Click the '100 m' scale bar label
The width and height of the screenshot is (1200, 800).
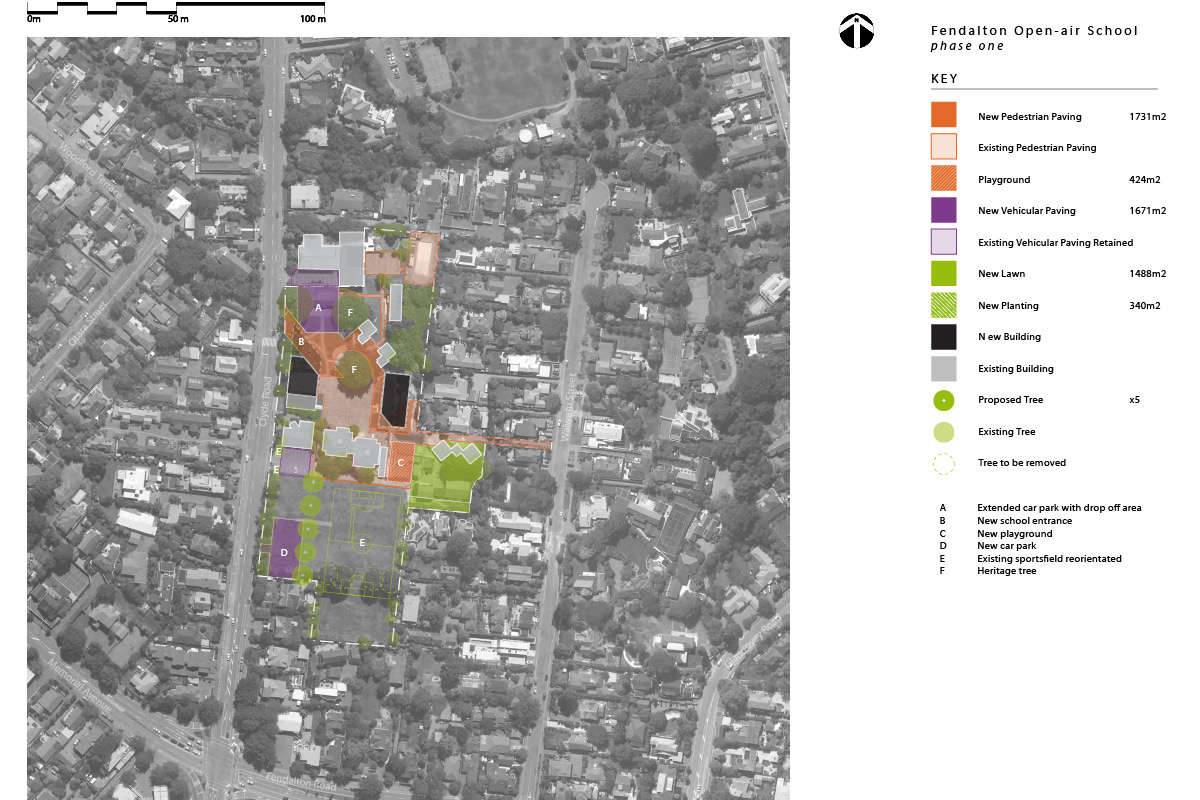click(x=313, y=19)
